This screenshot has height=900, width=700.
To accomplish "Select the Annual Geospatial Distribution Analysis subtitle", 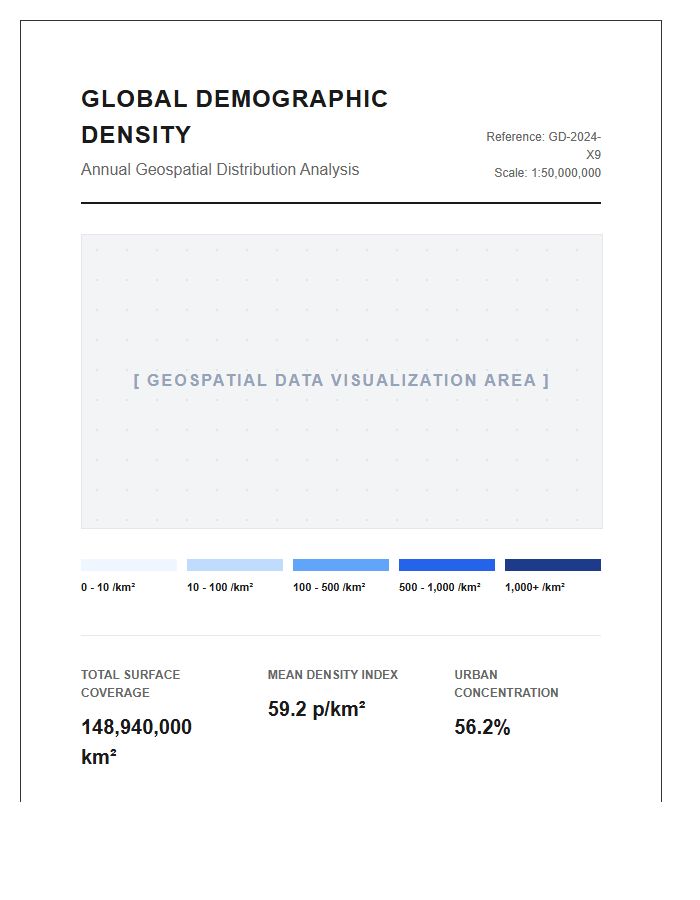I will [220, 169].
